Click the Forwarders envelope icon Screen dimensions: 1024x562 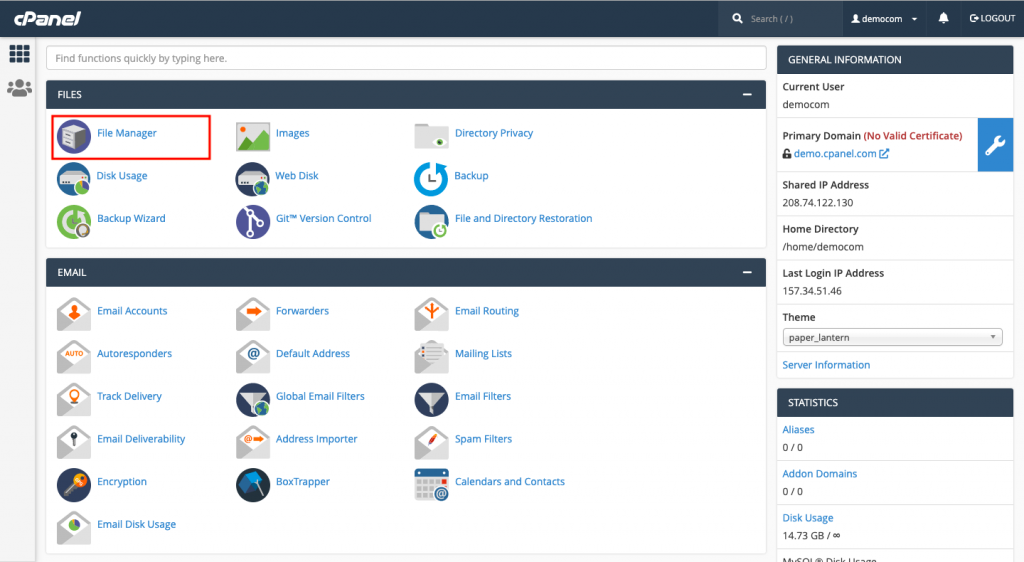253,314
